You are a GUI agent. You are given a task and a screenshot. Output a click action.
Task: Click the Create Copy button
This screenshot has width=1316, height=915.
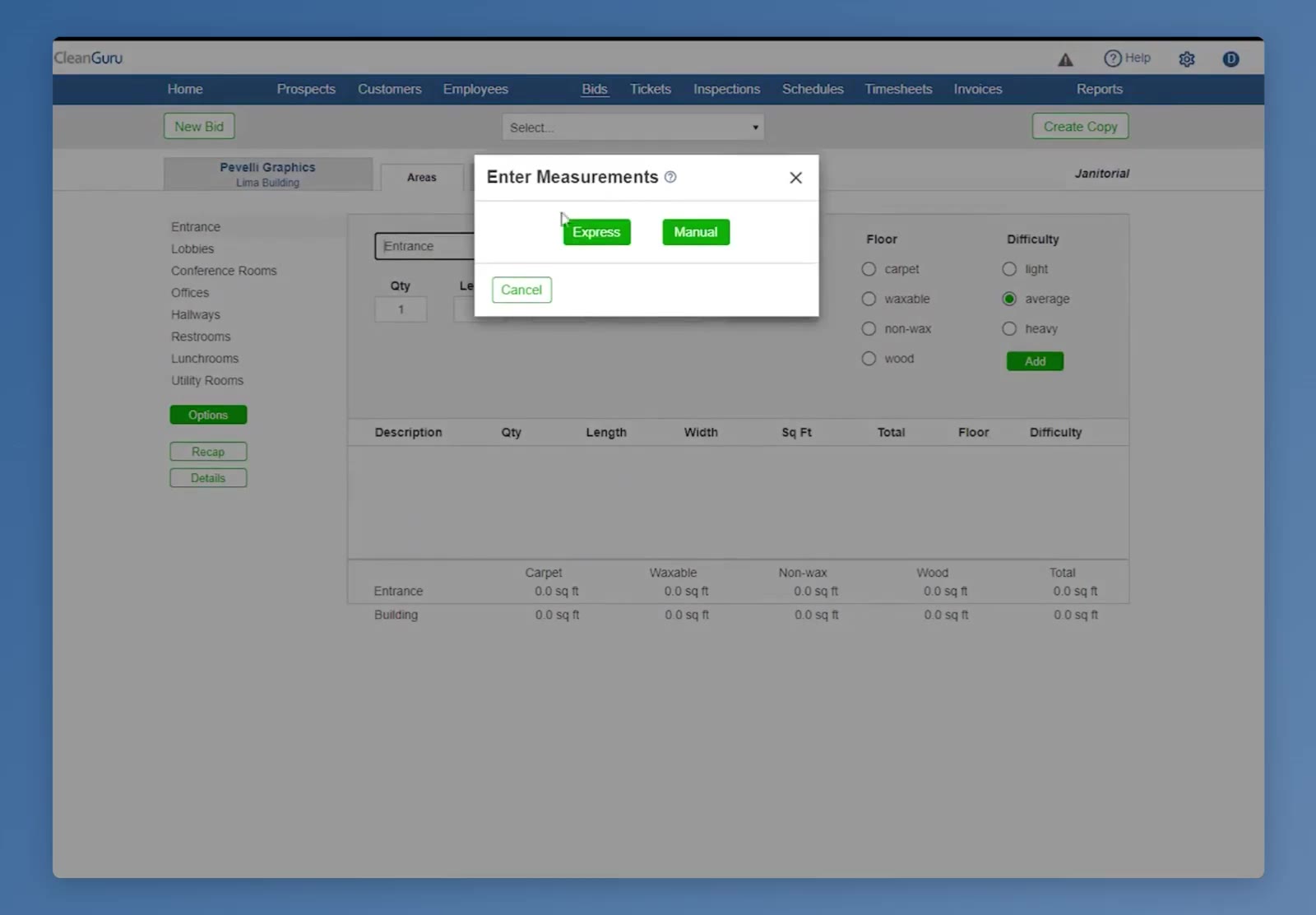click(x=1080, y=127)
